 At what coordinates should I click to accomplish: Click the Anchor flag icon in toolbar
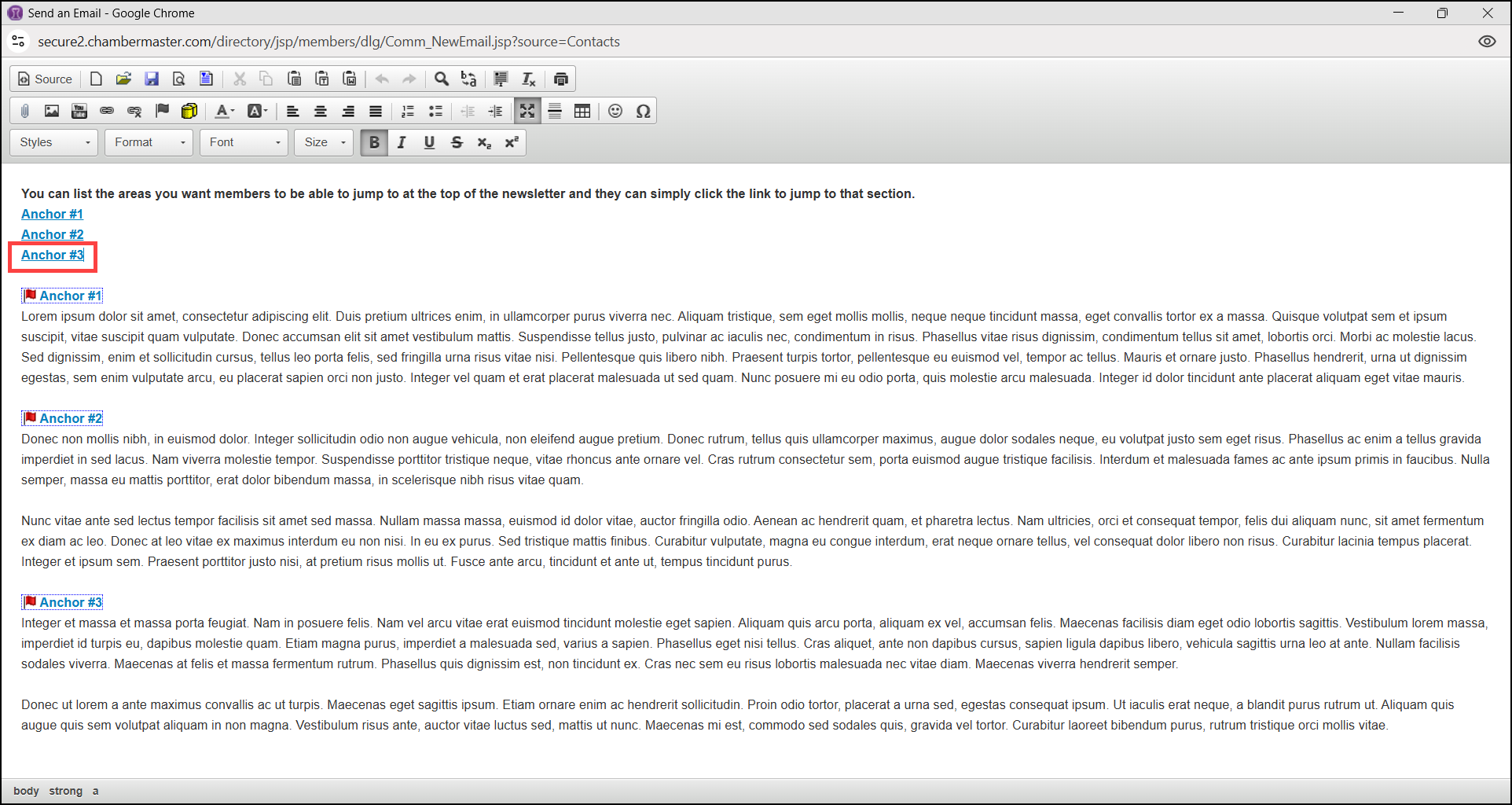[162, 111]
